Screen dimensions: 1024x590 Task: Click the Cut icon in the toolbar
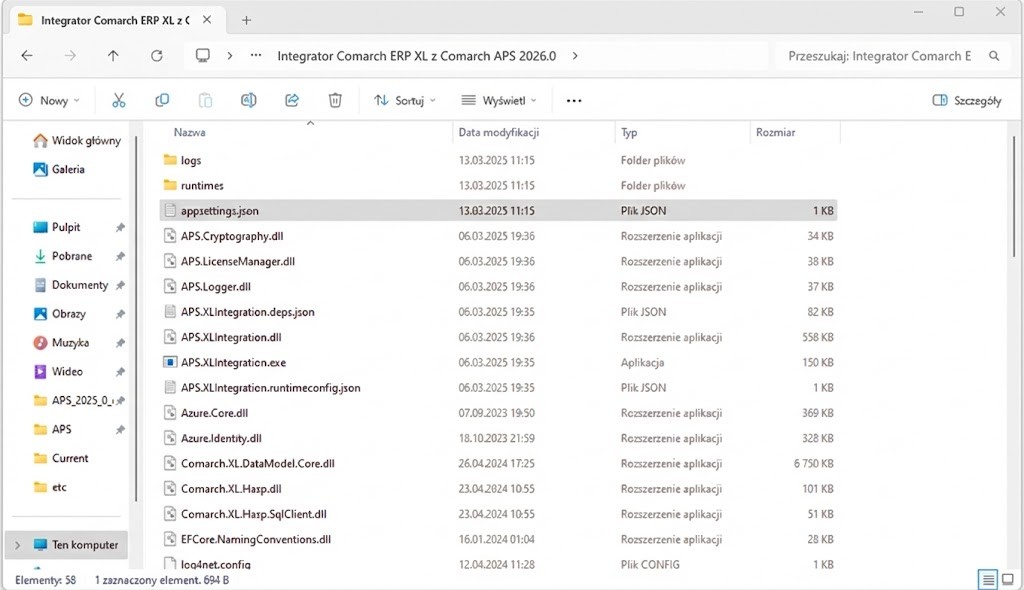(118, 100)
